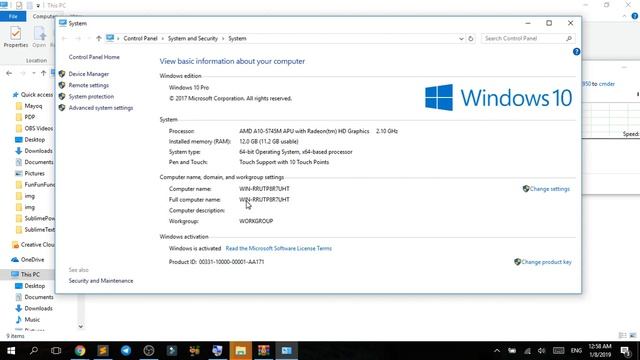Open OBS Videos folder in navigation pane

38,129
